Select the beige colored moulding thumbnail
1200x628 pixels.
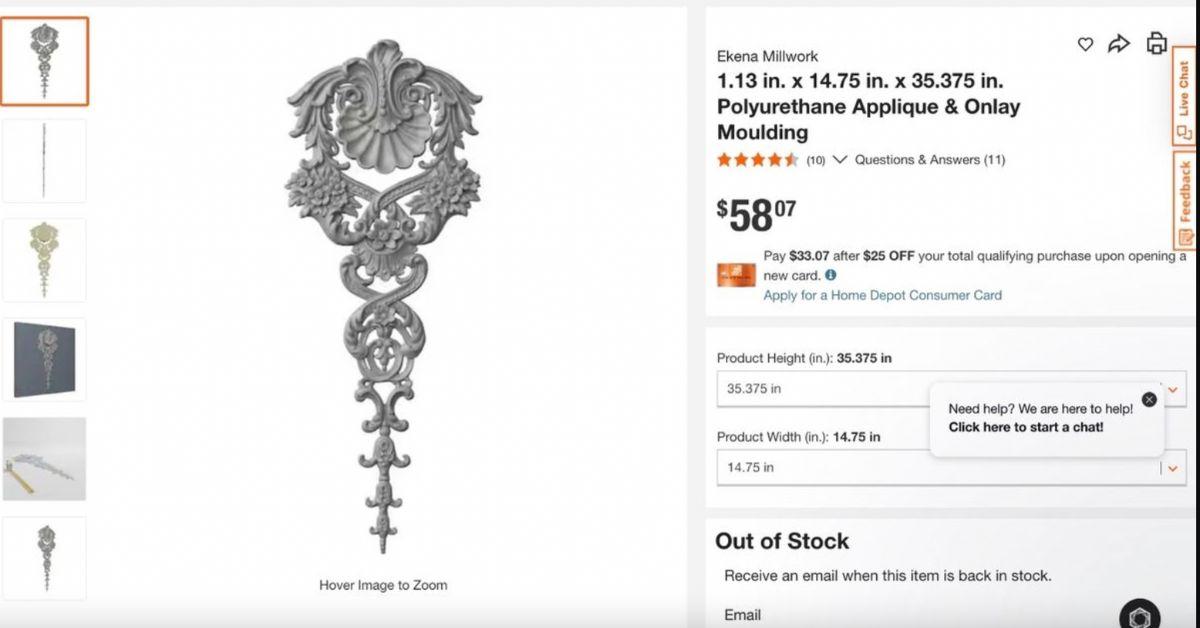[44, 260]
